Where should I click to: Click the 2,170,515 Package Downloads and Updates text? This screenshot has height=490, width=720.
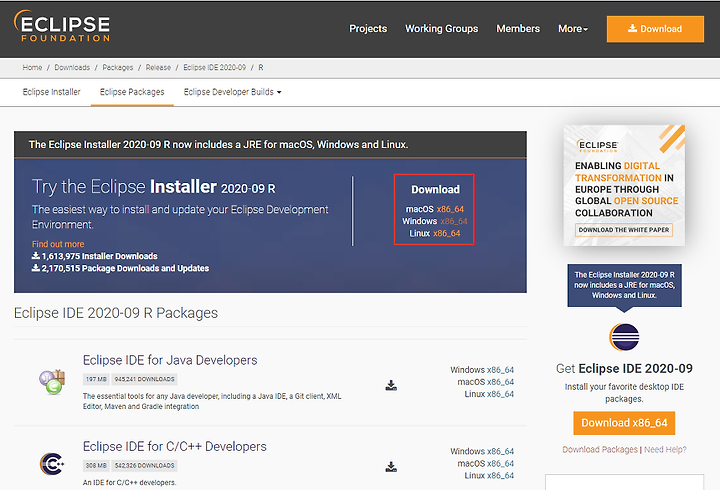click(x=120, y=268)
